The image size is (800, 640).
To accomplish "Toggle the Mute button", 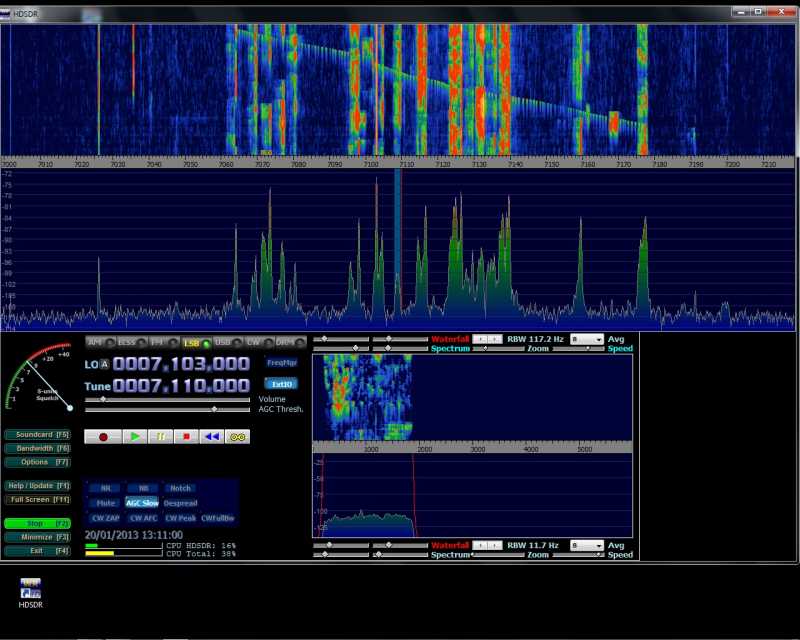I will coord(106,503).
